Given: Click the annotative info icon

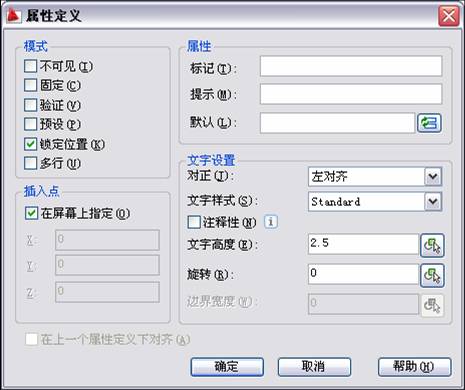Looking at the screenshot, I should [x=271, y=222].
